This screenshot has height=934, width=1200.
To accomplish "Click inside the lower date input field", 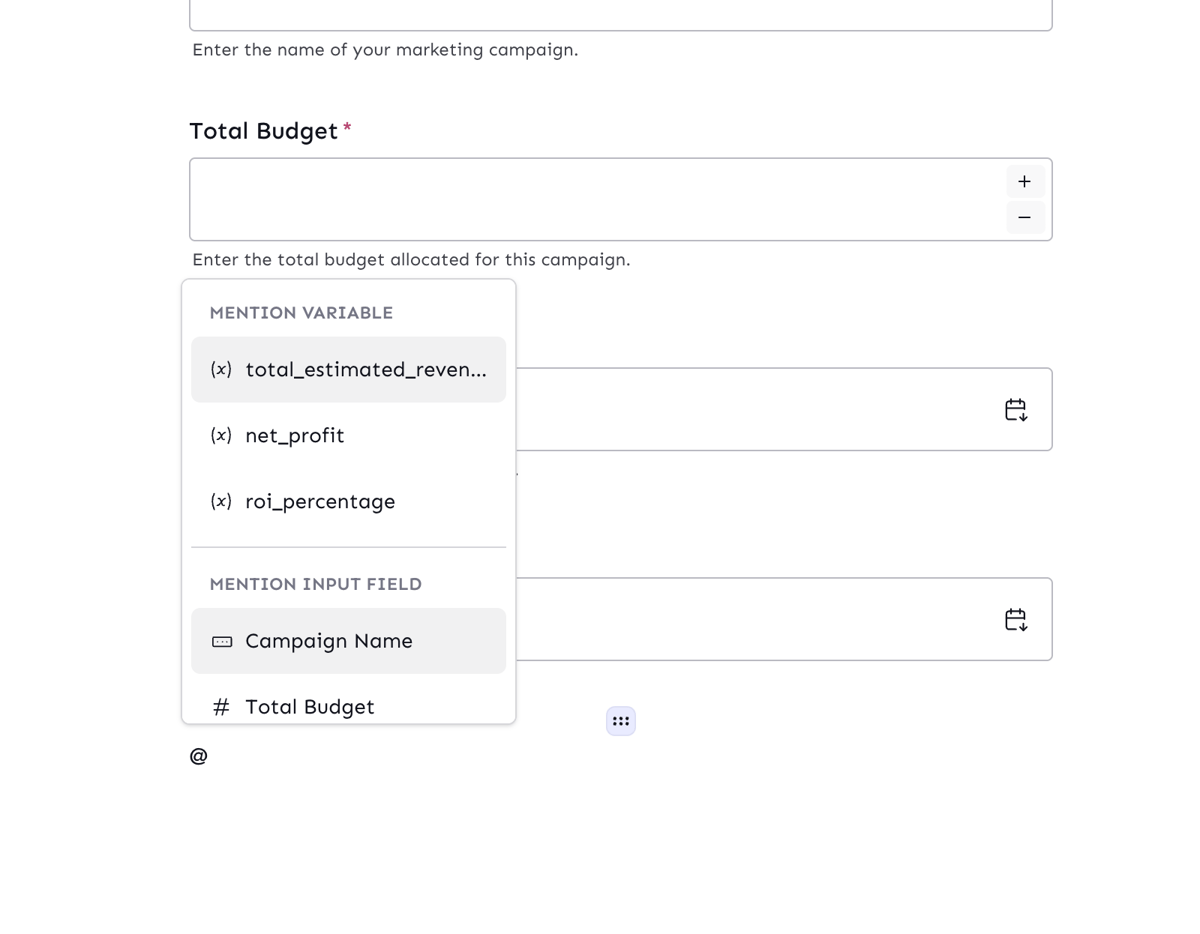I will (x=750, y=620).
